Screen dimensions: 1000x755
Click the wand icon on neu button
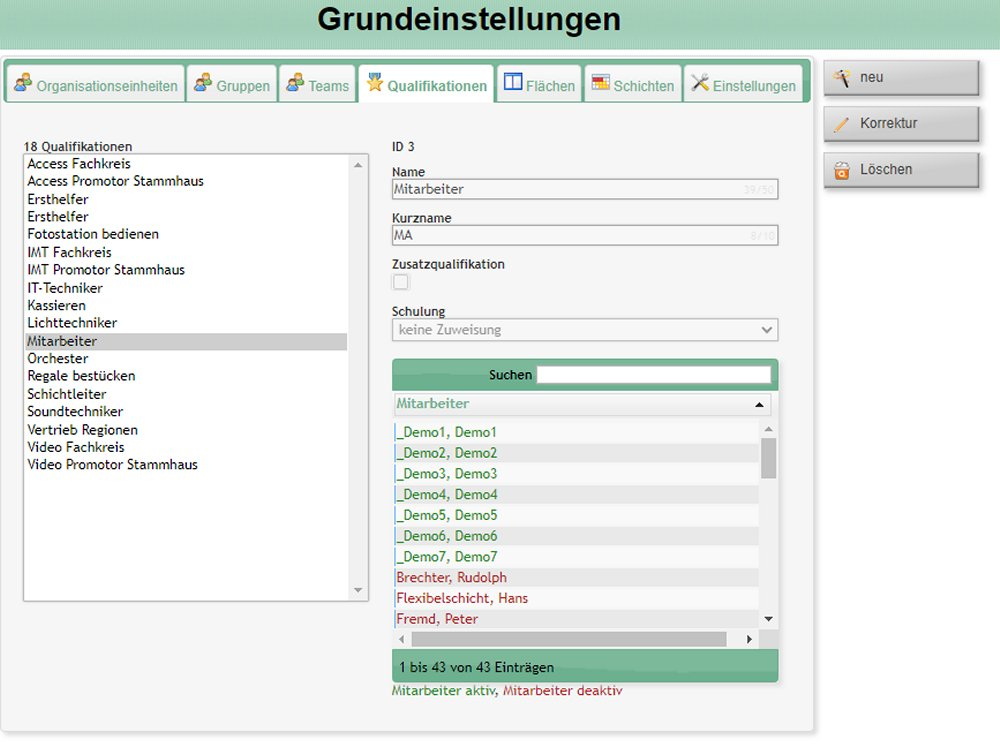pos(842,78)
